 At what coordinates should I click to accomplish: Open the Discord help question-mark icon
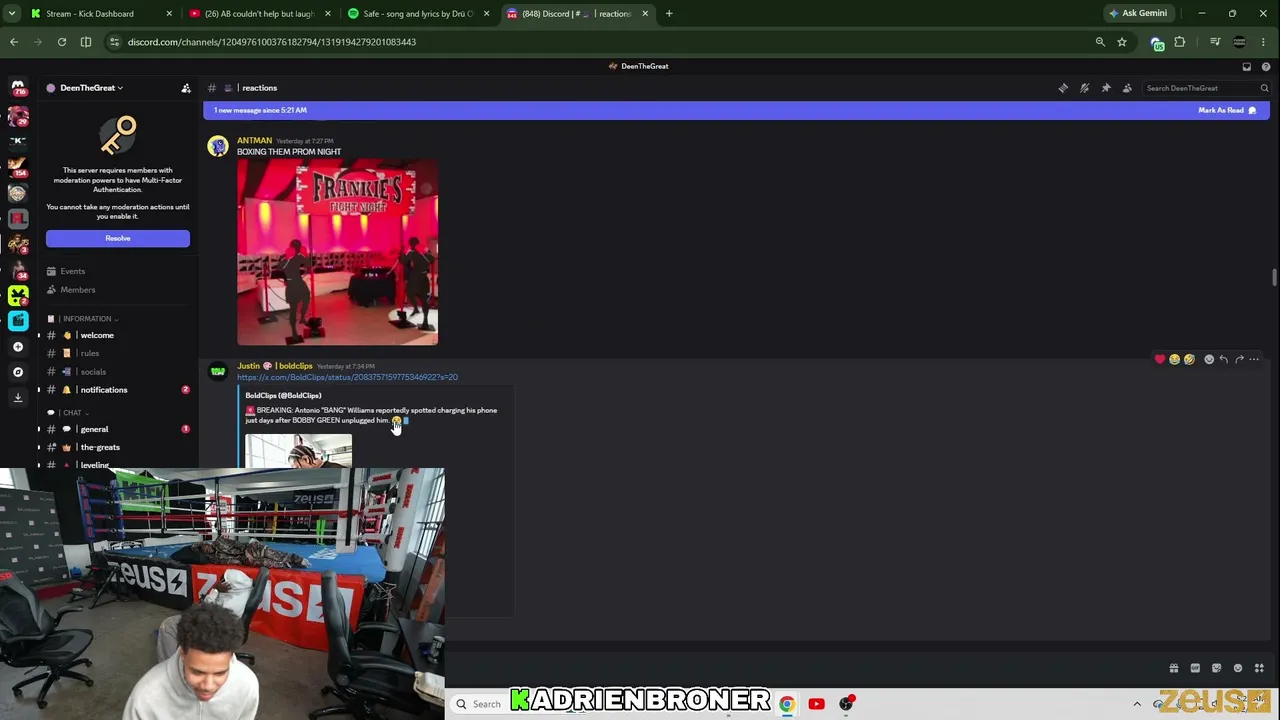1266,66
